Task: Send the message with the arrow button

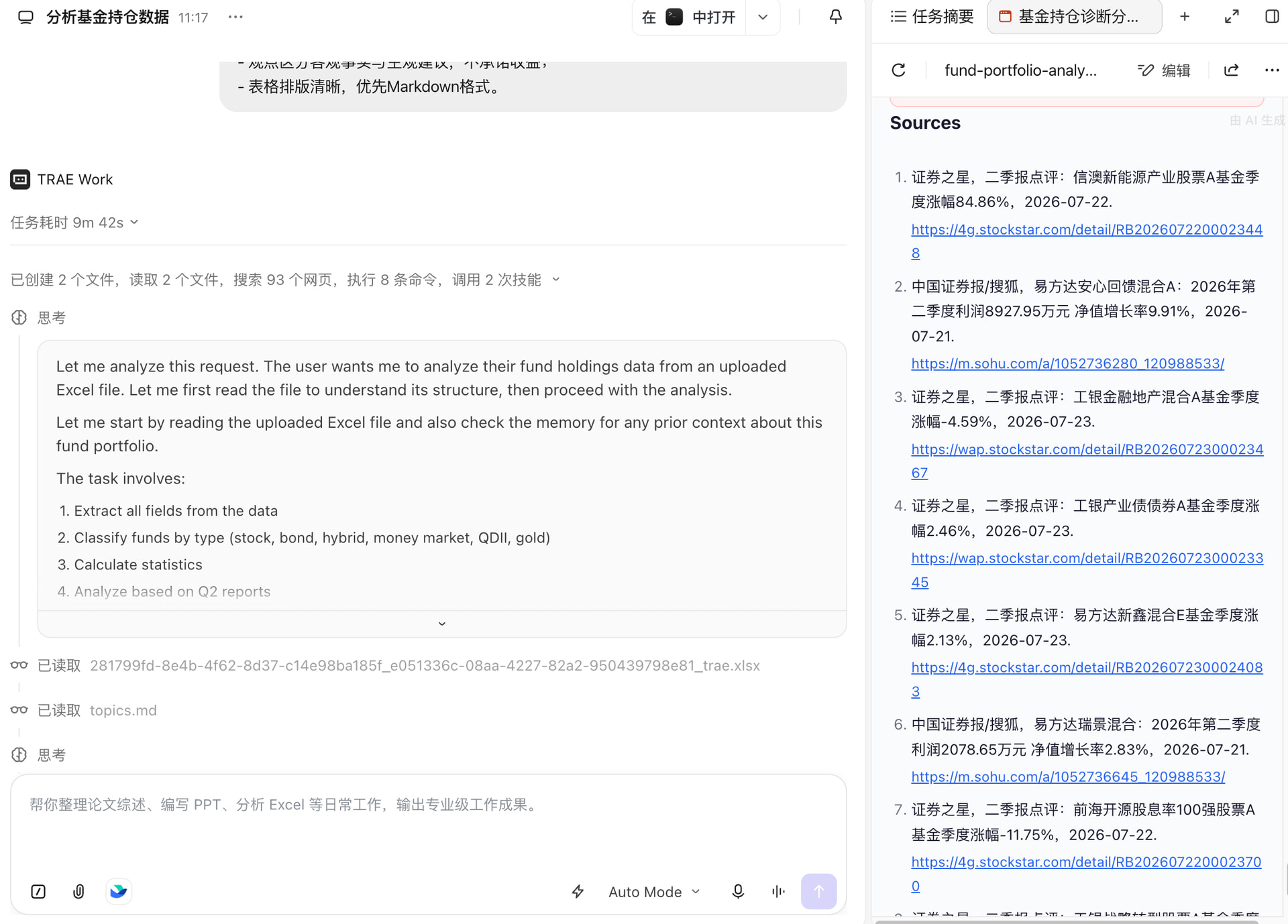Action: tap(818, 892)
